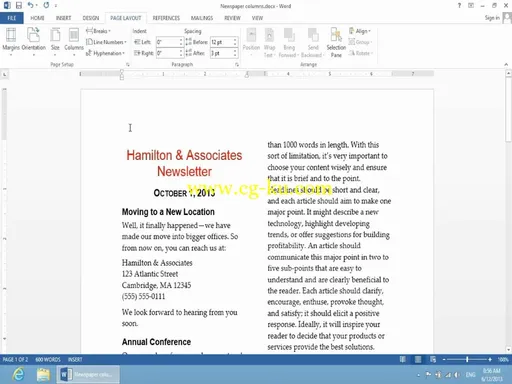Click the zoom in plus button

click(x=490, y=359)
